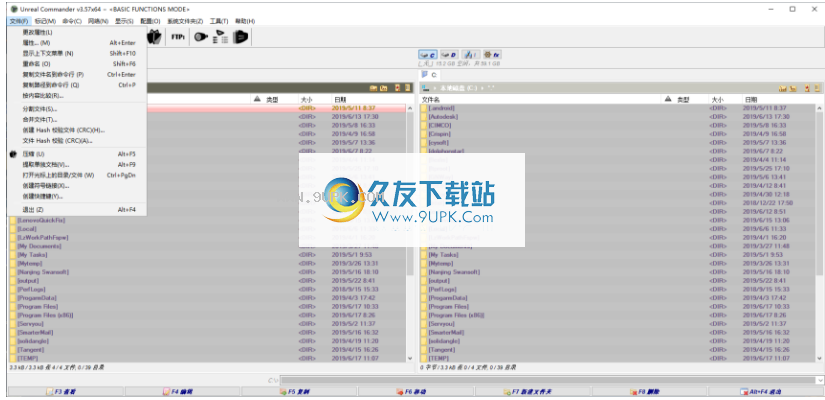The width and height of the screenshot is (825, 400).
Task: Click the F5 复制 button
Action: coord(299,392)
